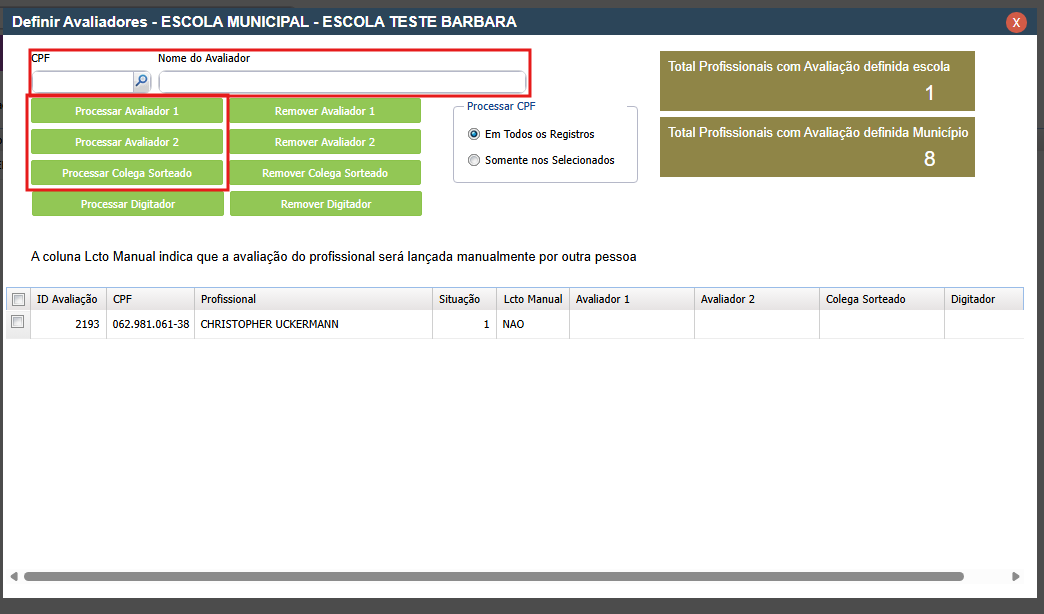This screenshot has height=614, width=1044.
Task: Click Remover Avaliador 1 button
Action: (325, 111)
